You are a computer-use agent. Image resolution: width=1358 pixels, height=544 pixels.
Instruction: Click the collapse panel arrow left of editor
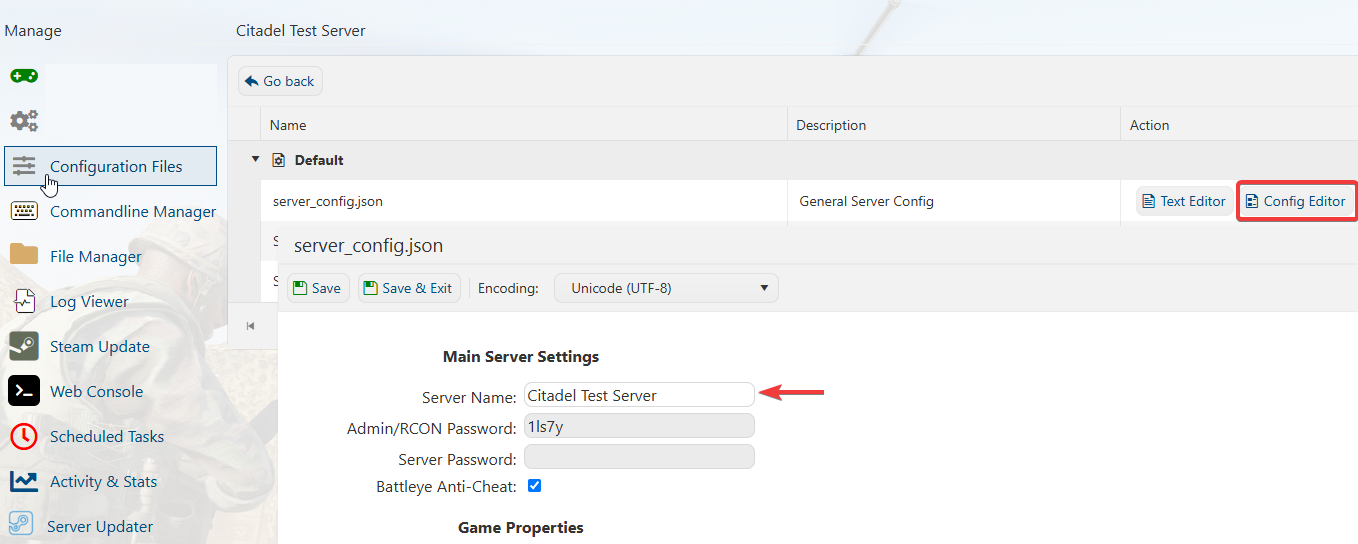[x=250, y=326]
